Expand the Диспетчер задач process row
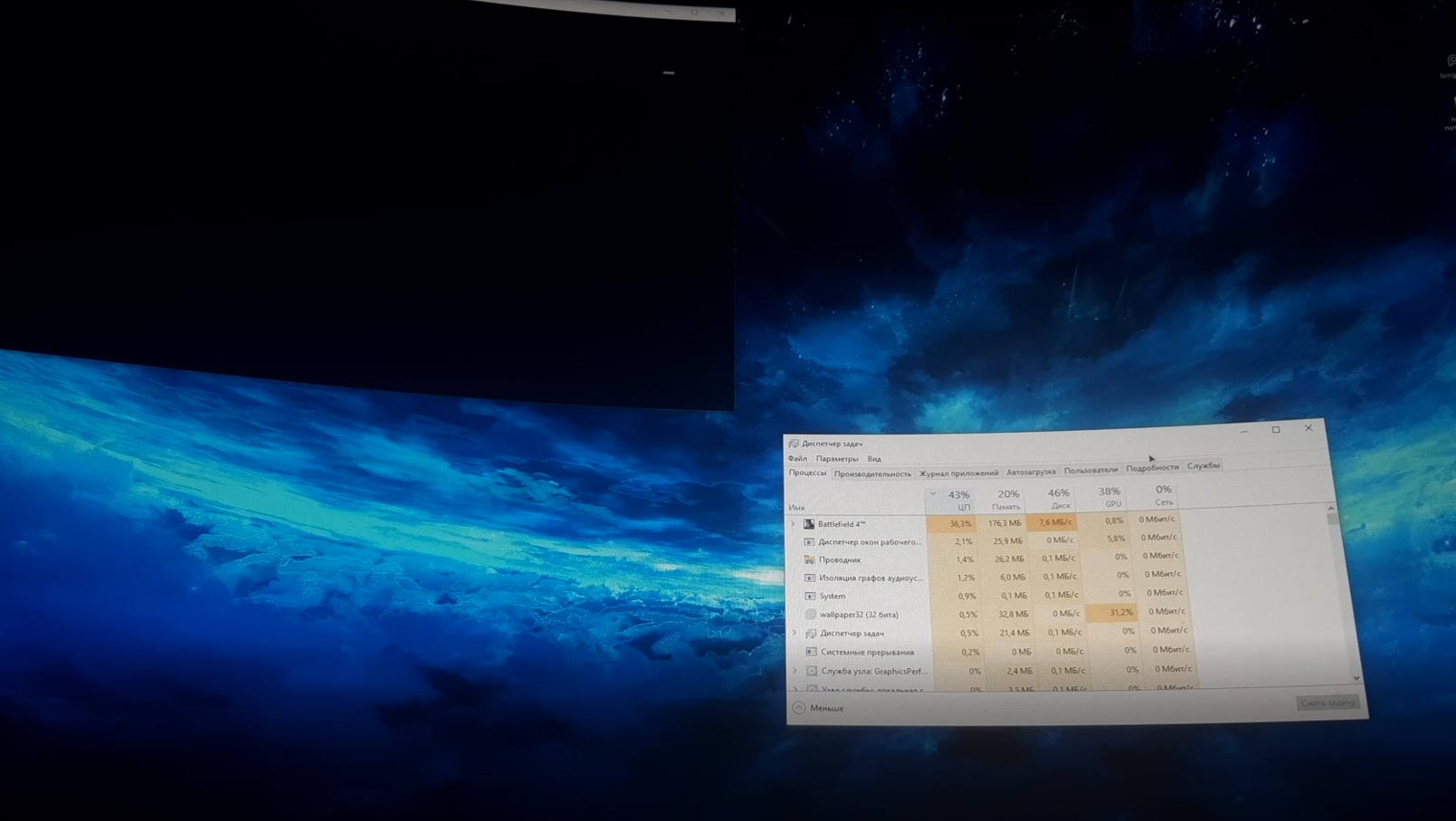1456x821 pixels. (795, 634)
